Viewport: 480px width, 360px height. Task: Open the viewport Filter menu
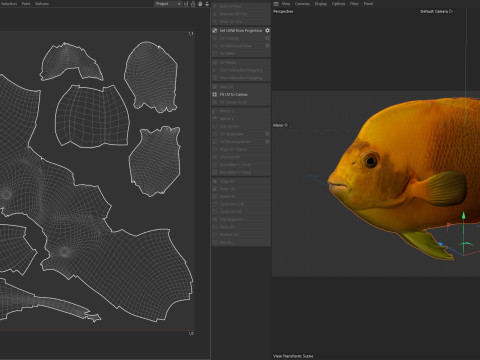pyautogui.click(x=354, y=4)
